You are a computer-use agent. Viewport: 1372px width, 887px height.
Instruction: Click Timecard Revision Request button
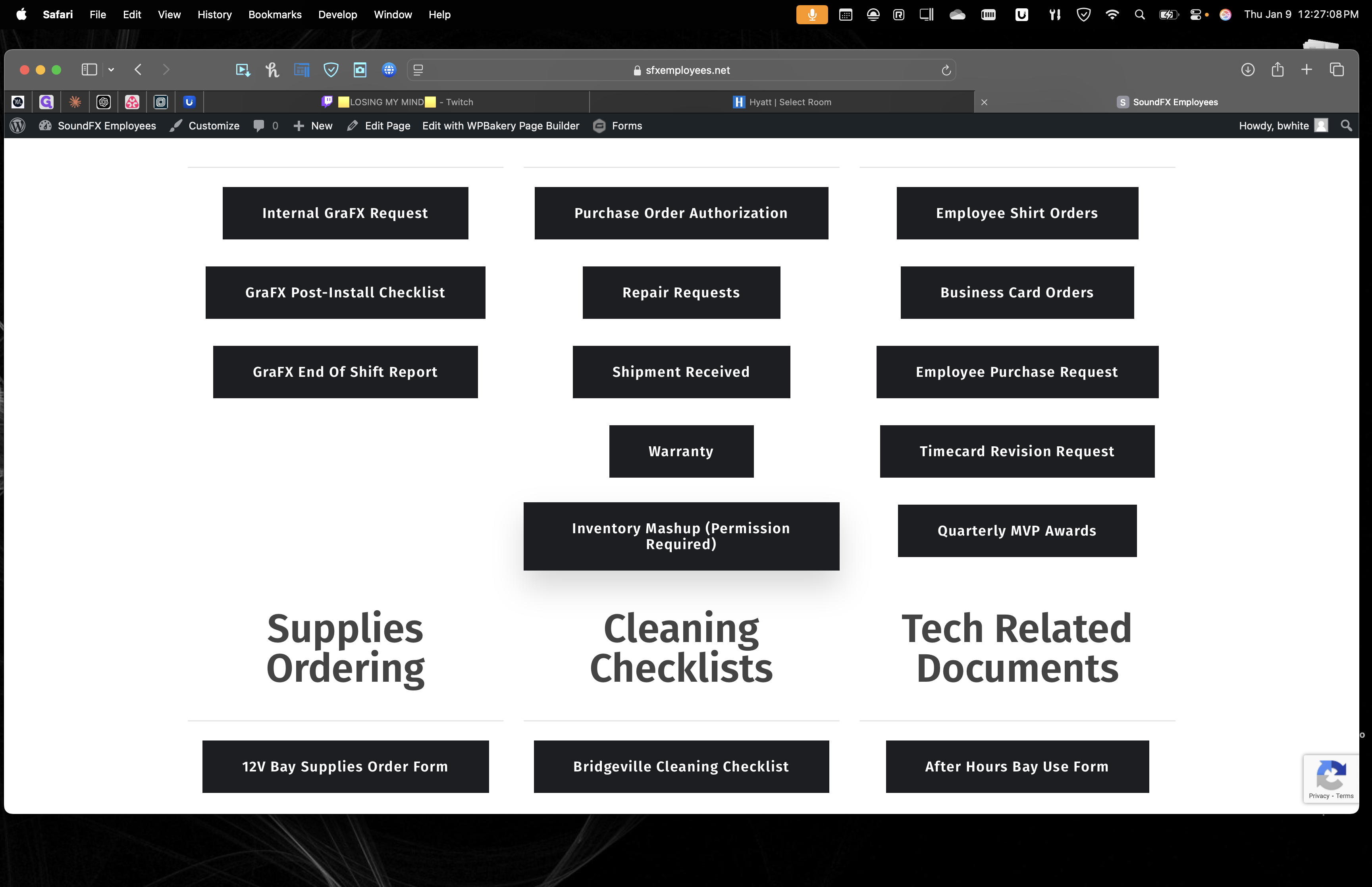(1017, 451)
